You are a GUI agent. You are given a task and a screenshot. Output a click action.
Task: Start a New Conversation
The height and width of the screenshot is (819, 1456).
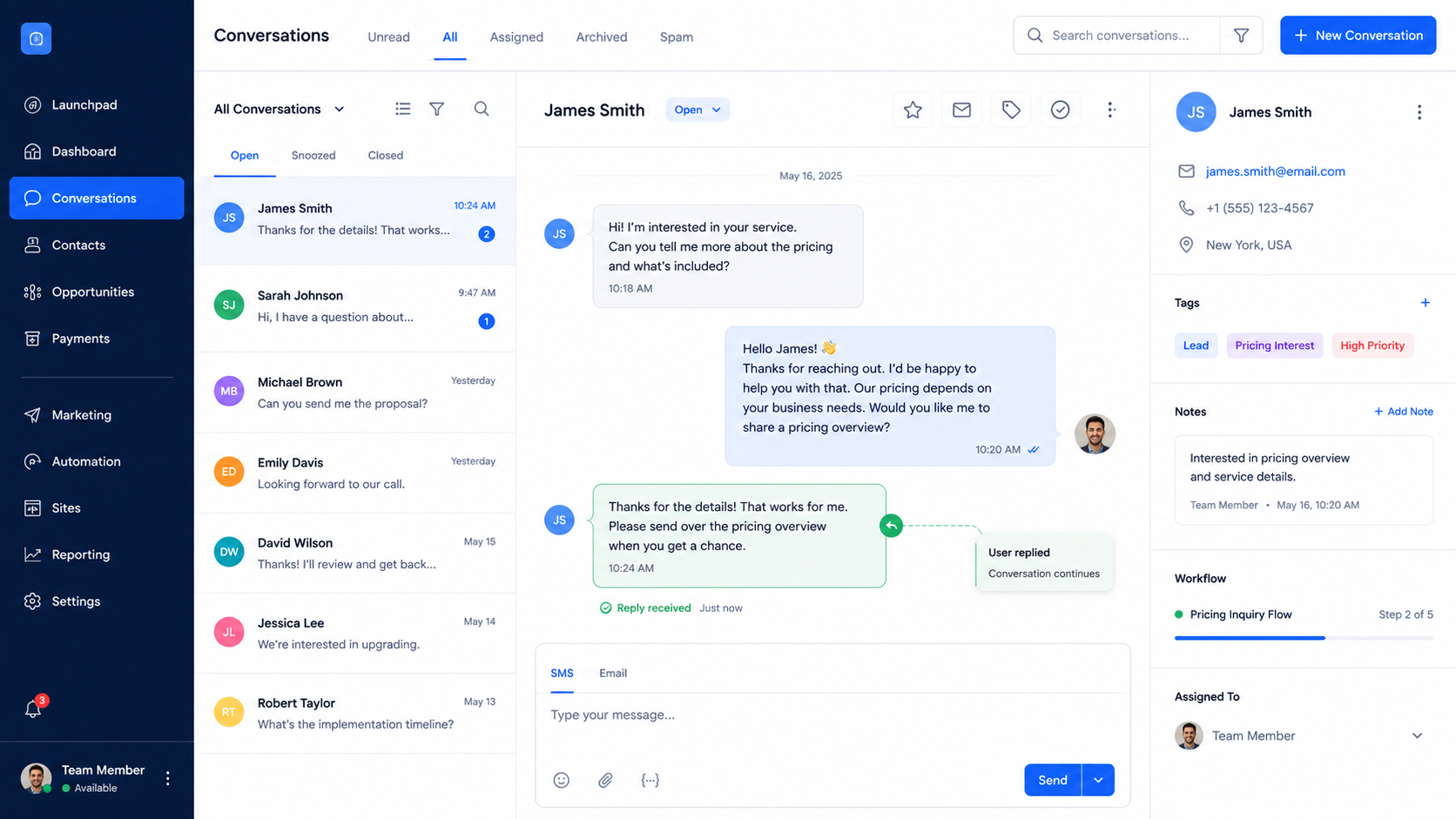click(x=1358, y=36)
